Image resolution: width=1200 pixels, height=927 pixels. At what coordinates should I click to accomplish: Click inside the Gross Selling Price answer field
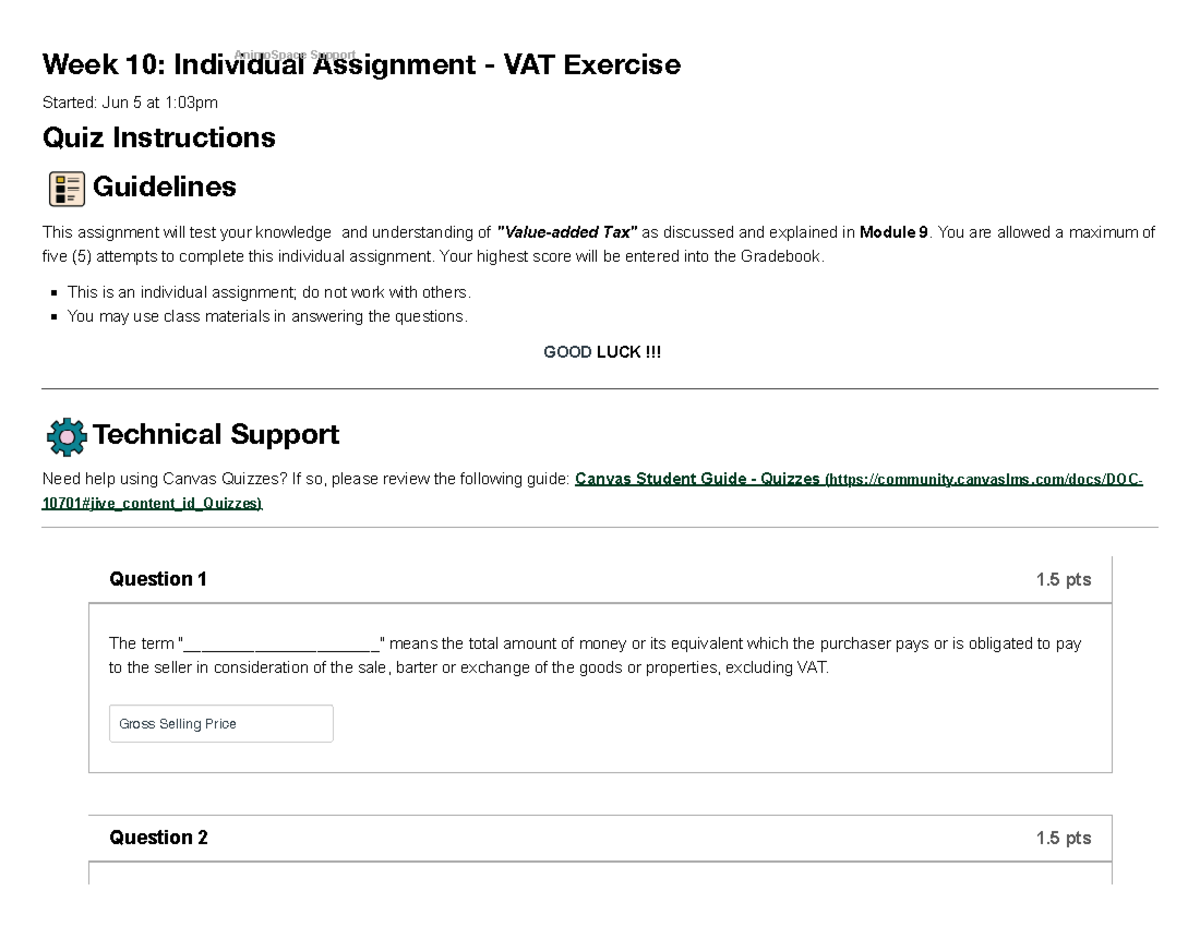pyautogui.click(x=220, y=723)
